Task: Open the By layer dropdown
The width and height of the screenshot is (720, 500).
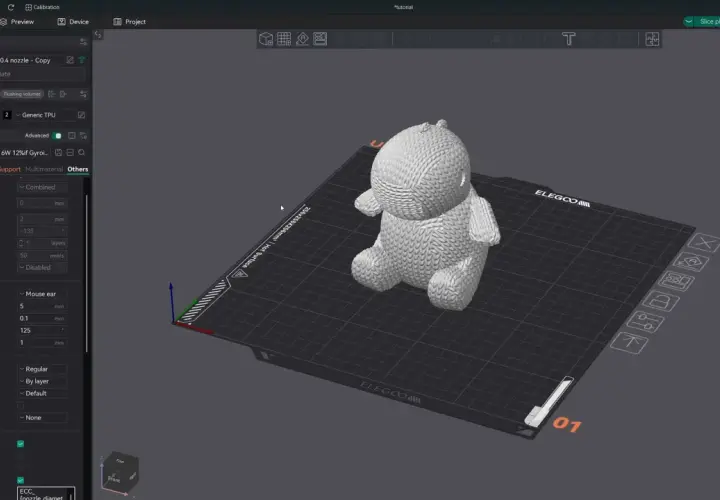Action: [x=42, y=381]
